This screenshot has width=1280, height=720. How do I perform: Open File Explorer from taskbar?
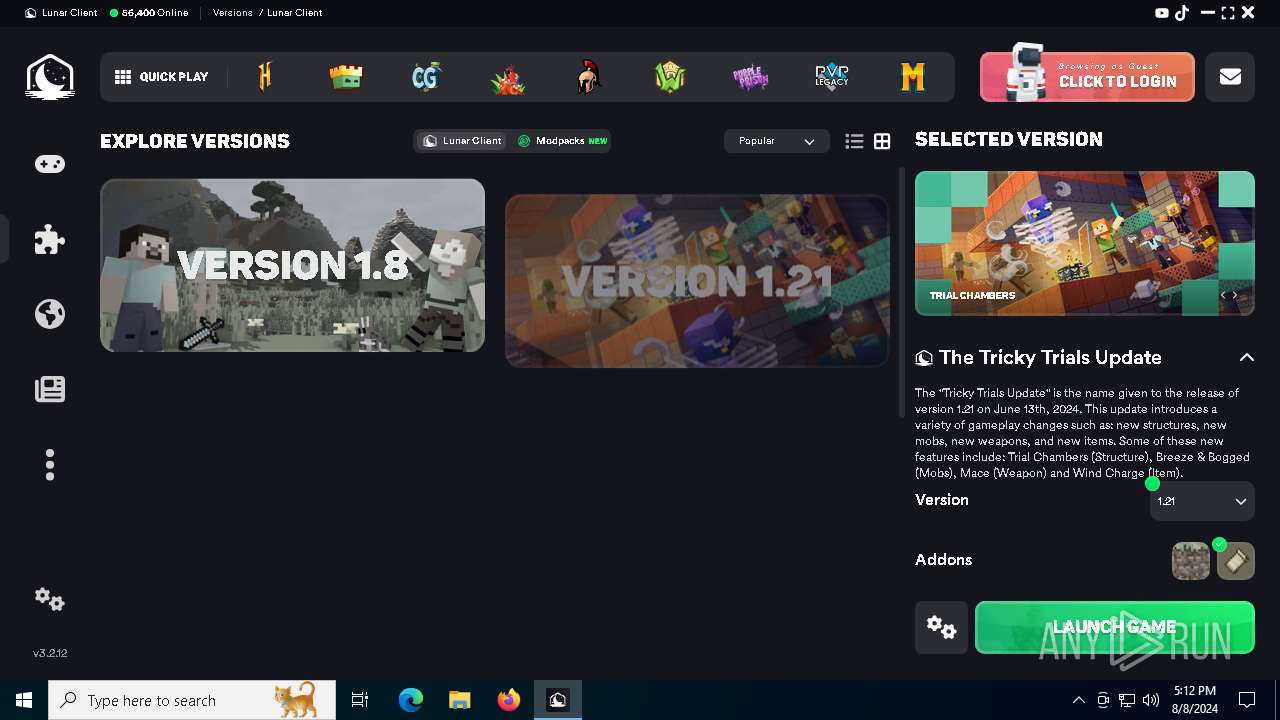(x=460, y=700)
